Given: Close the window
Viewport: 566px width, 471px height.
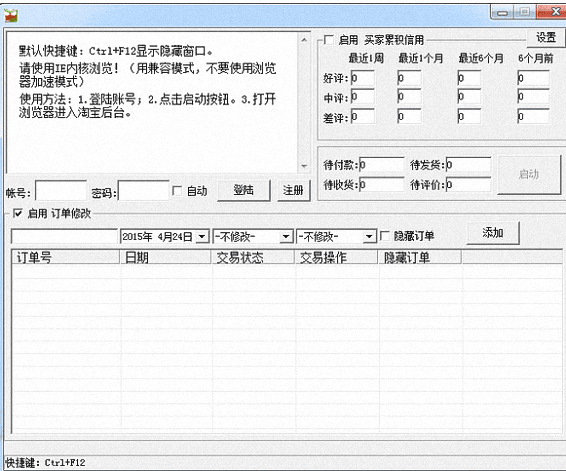Looking at the screenshot, I should pos(552,13).
